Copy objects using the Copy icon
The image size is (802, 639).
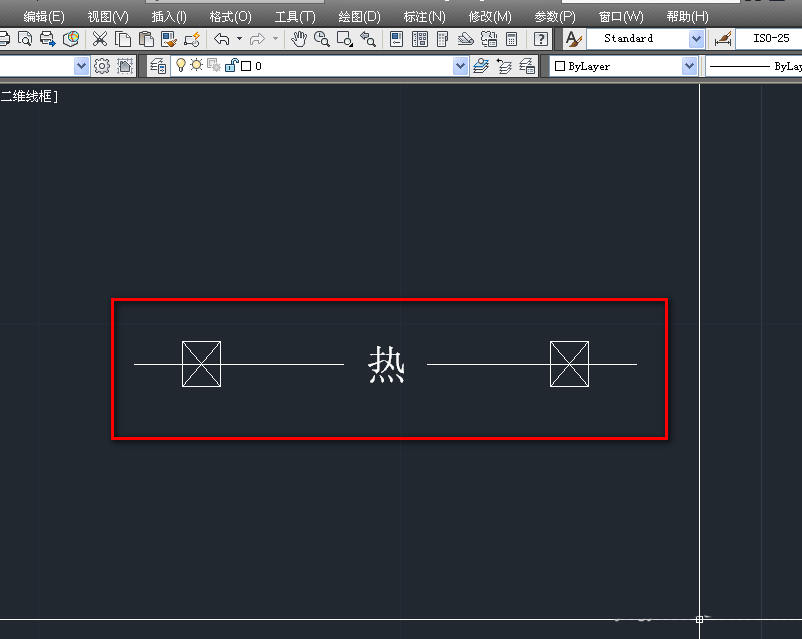pyautogui.click(x=123, y=39)
